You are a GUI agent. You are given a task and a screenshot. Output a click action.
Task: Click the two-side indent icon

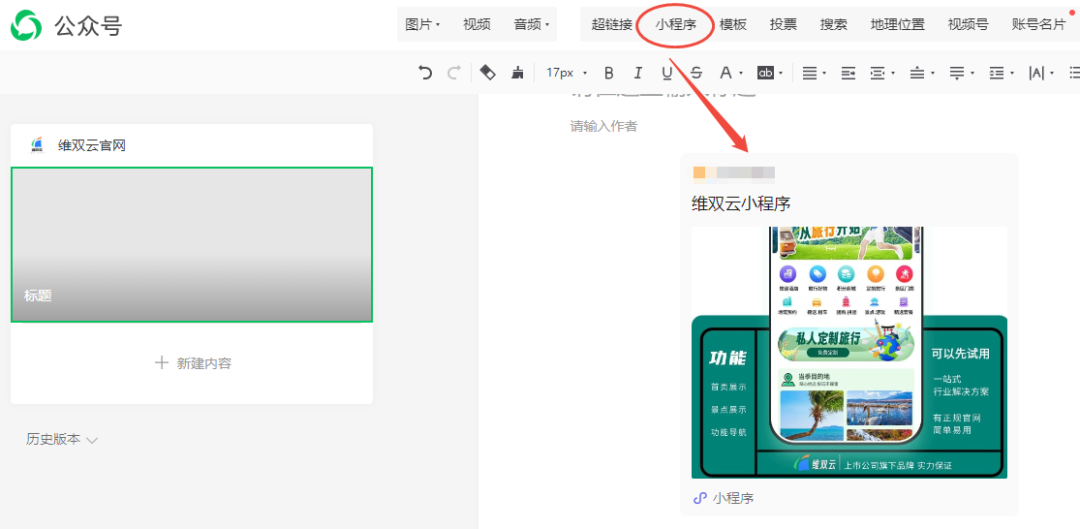(878, 72)
